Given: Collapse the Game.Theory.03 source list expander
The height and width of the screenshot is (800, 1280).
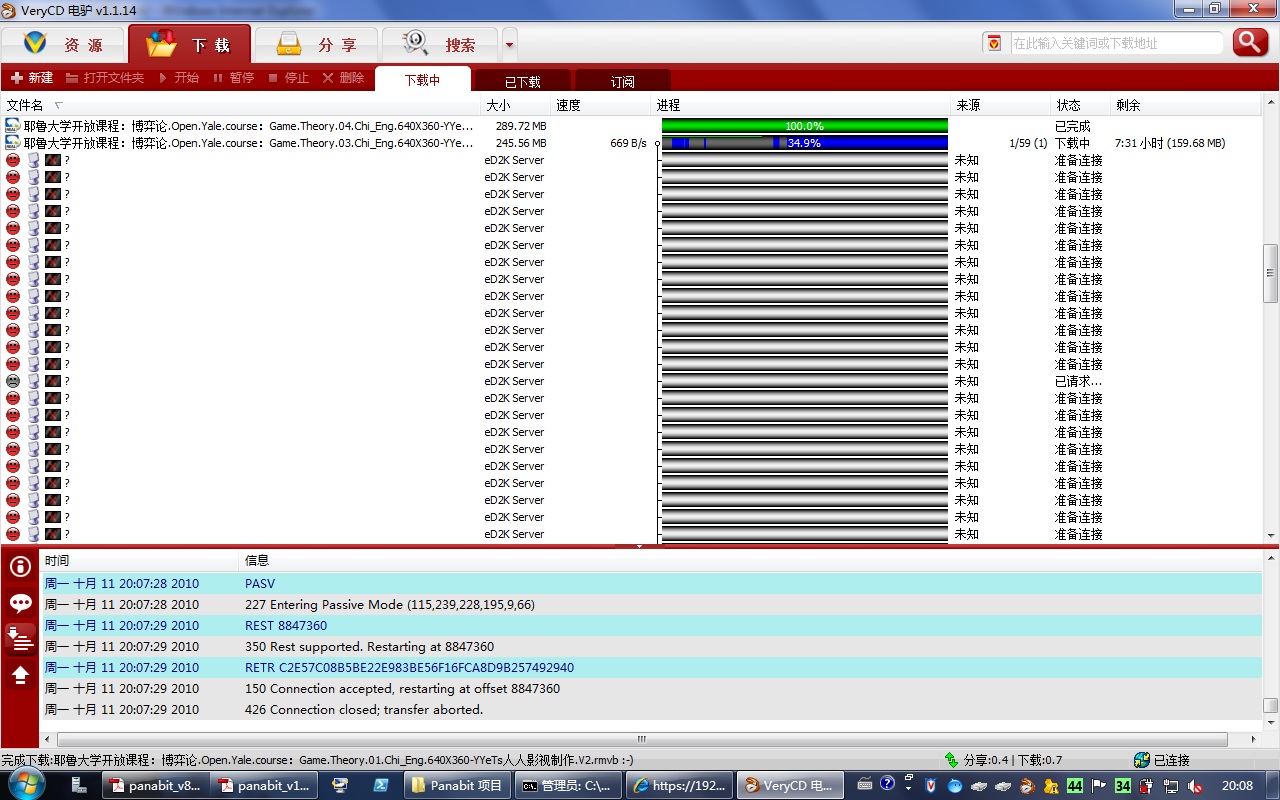Looking at the screenshot, I should tap(657, 144).
